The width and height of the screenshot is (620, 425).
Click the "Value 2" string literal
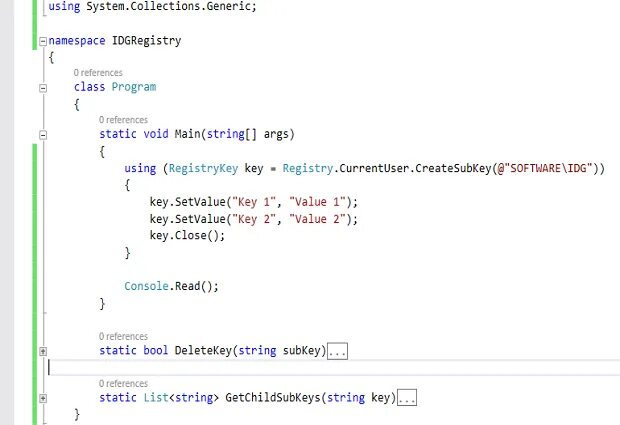(318, 219)
